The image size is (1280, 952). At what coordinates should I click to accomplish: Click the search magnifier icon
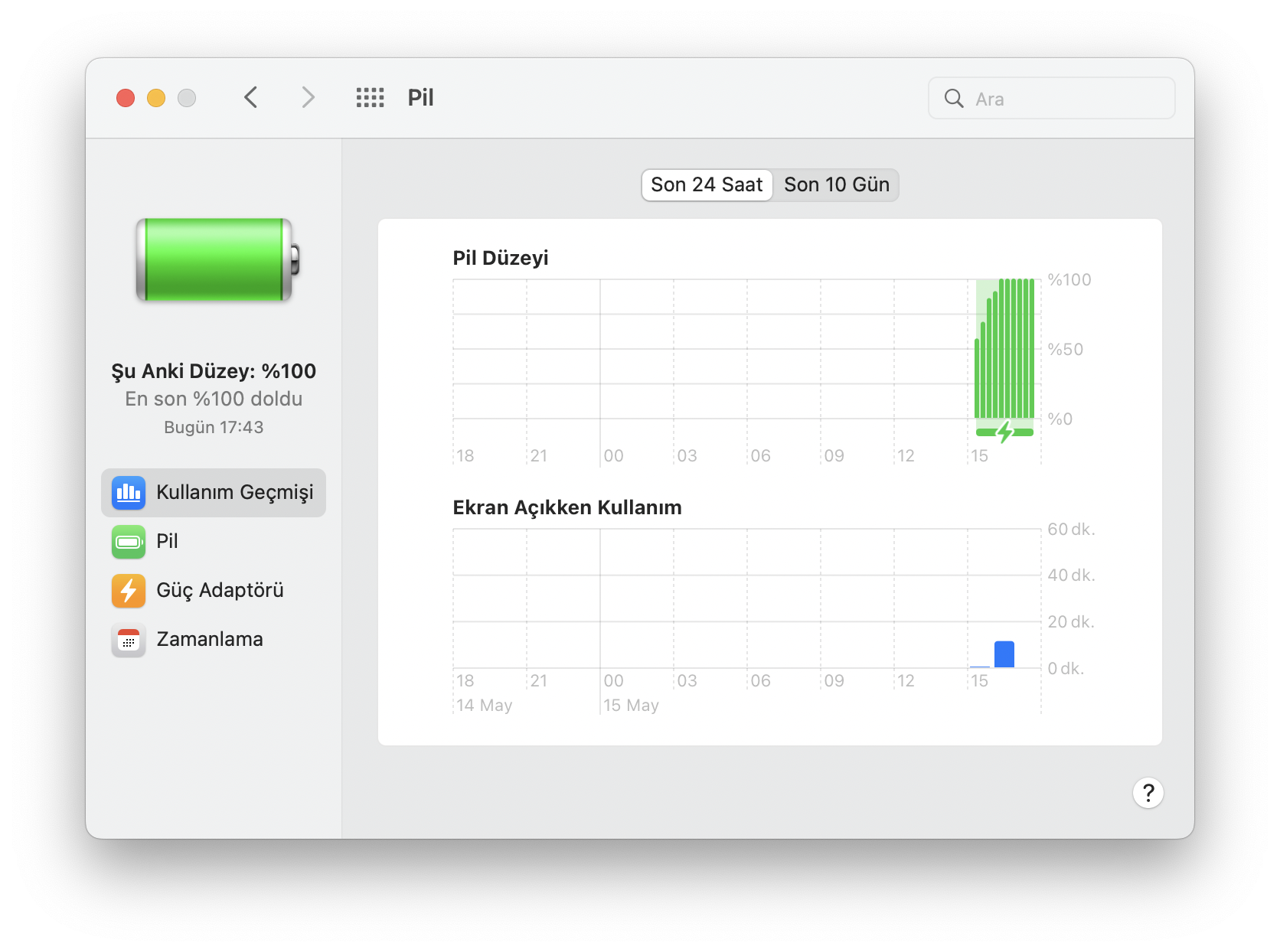click(x=953, y=98)
